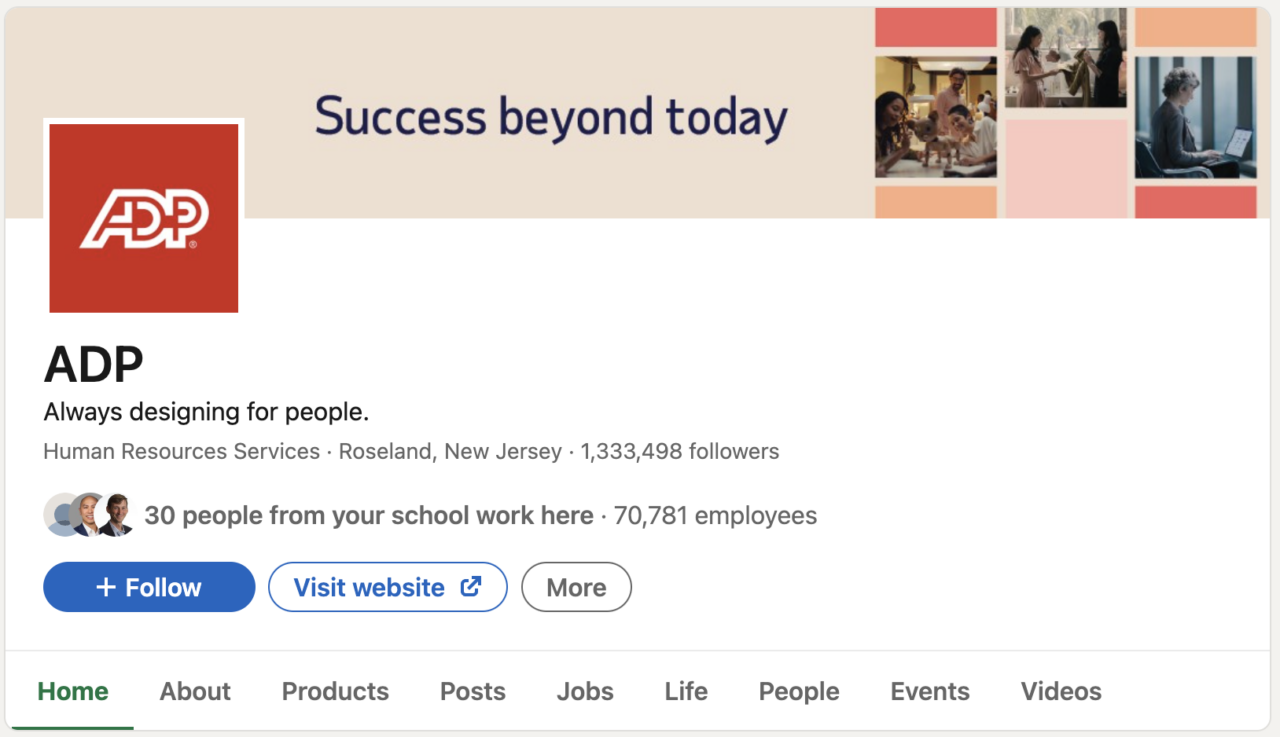Click the employee profile avatars cluster

[x=89, y=515]
